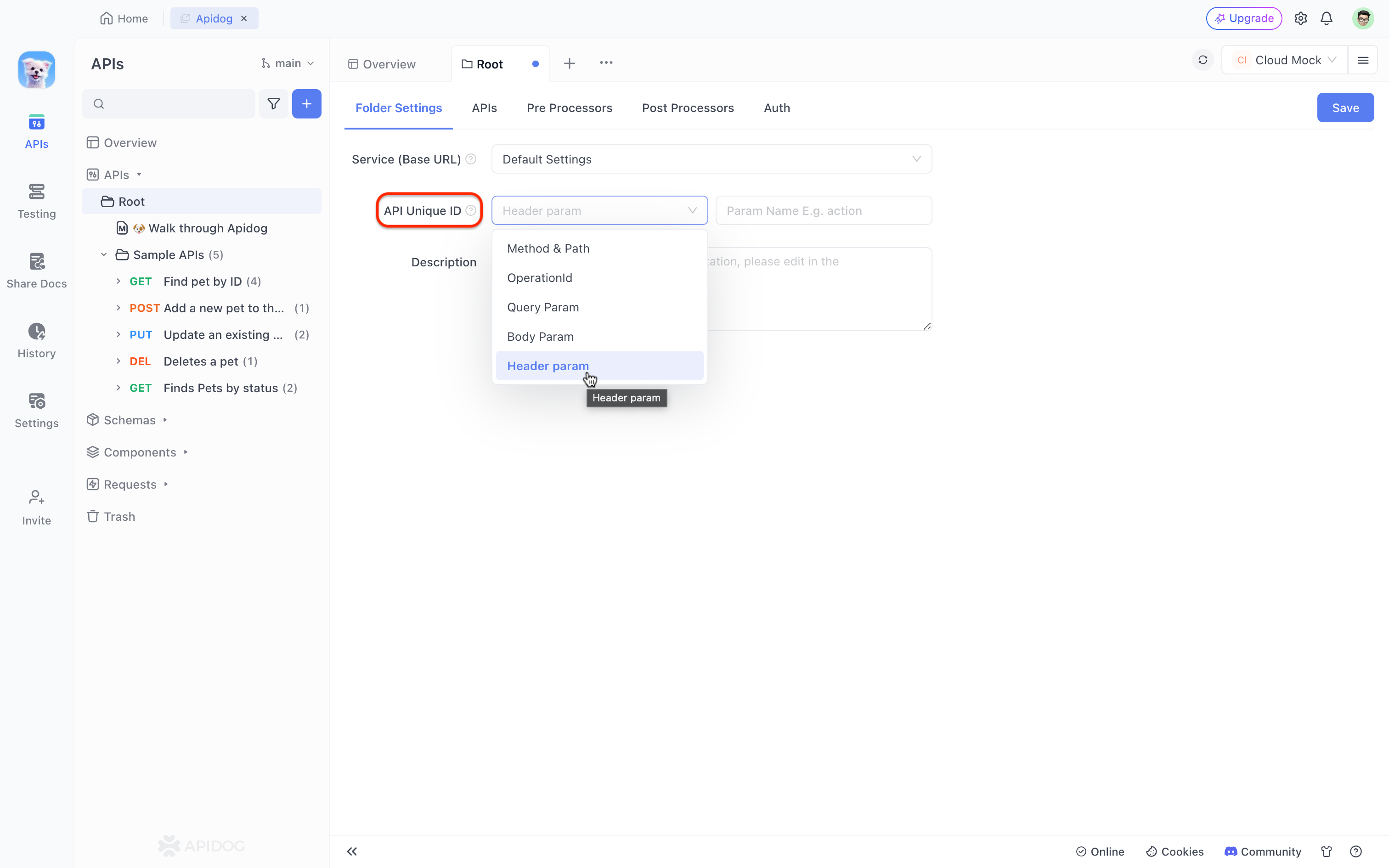Image resolution: width=1389 pixels, height=868 pixels.
Task: Click the Upgrade button
Action: (1244, 18)
